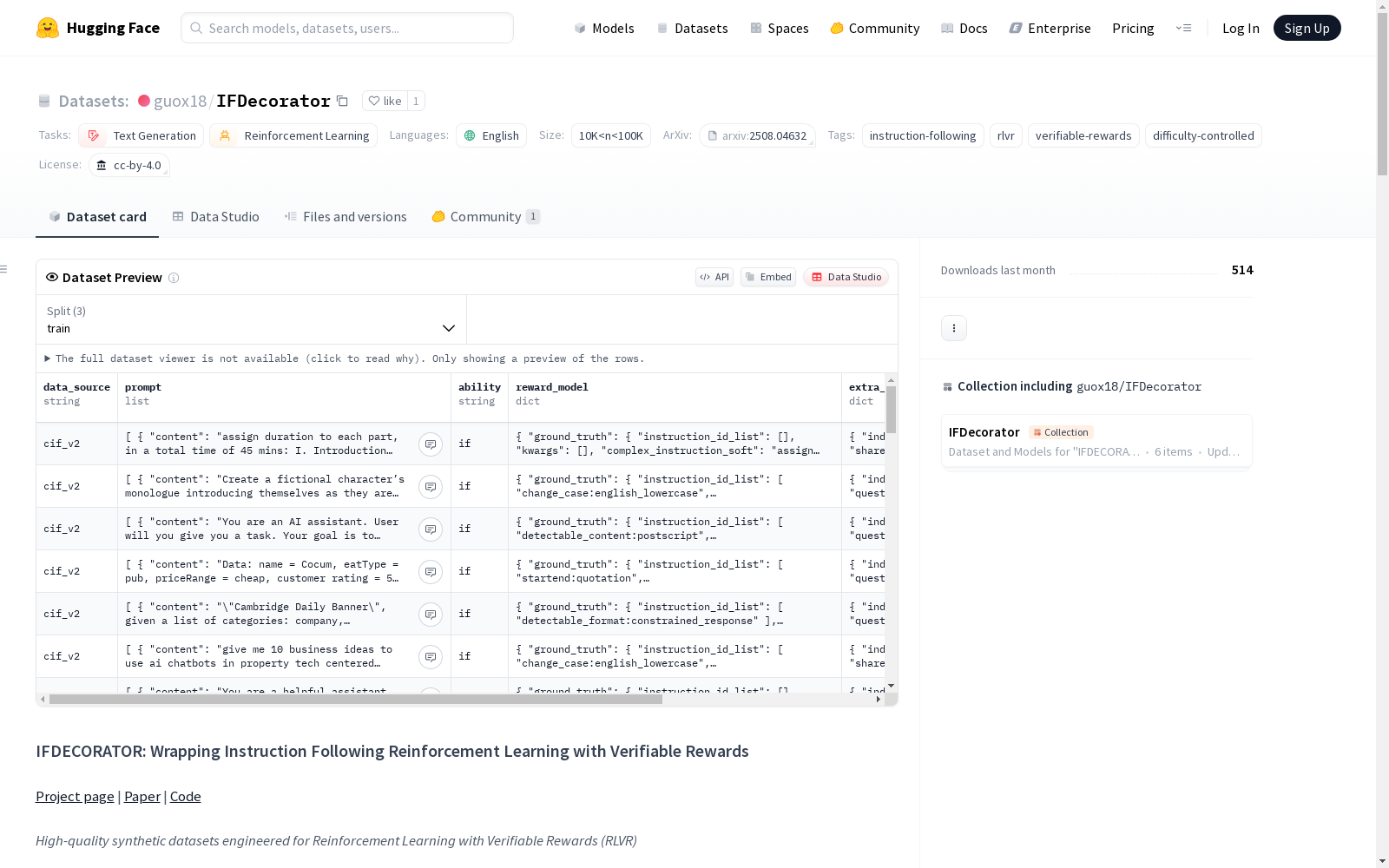Image resolution: width=1389 pixels, height=868 pixels.
Task: Open the chat view for the 'Cambridge Daily Banner' row
Action: (x=431, y=615)
